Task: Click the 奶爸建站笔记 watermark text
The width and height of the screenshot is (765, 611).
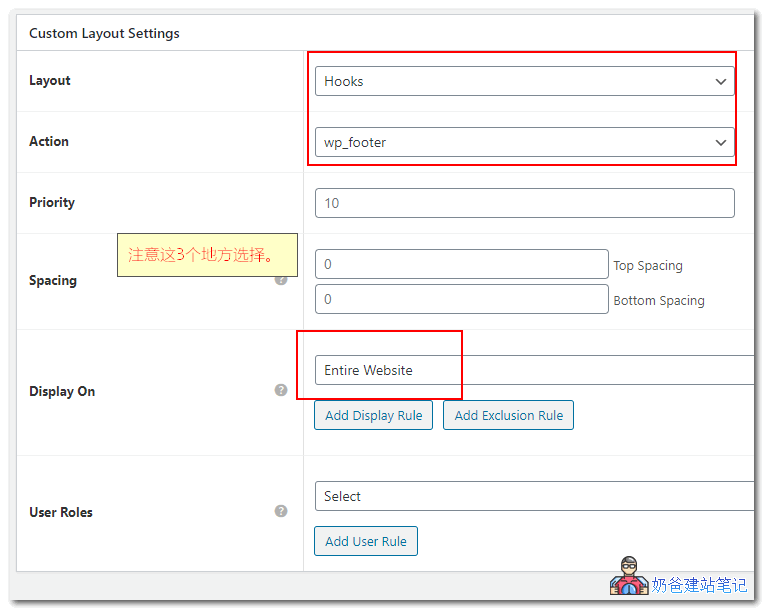Action: point(699,585)
